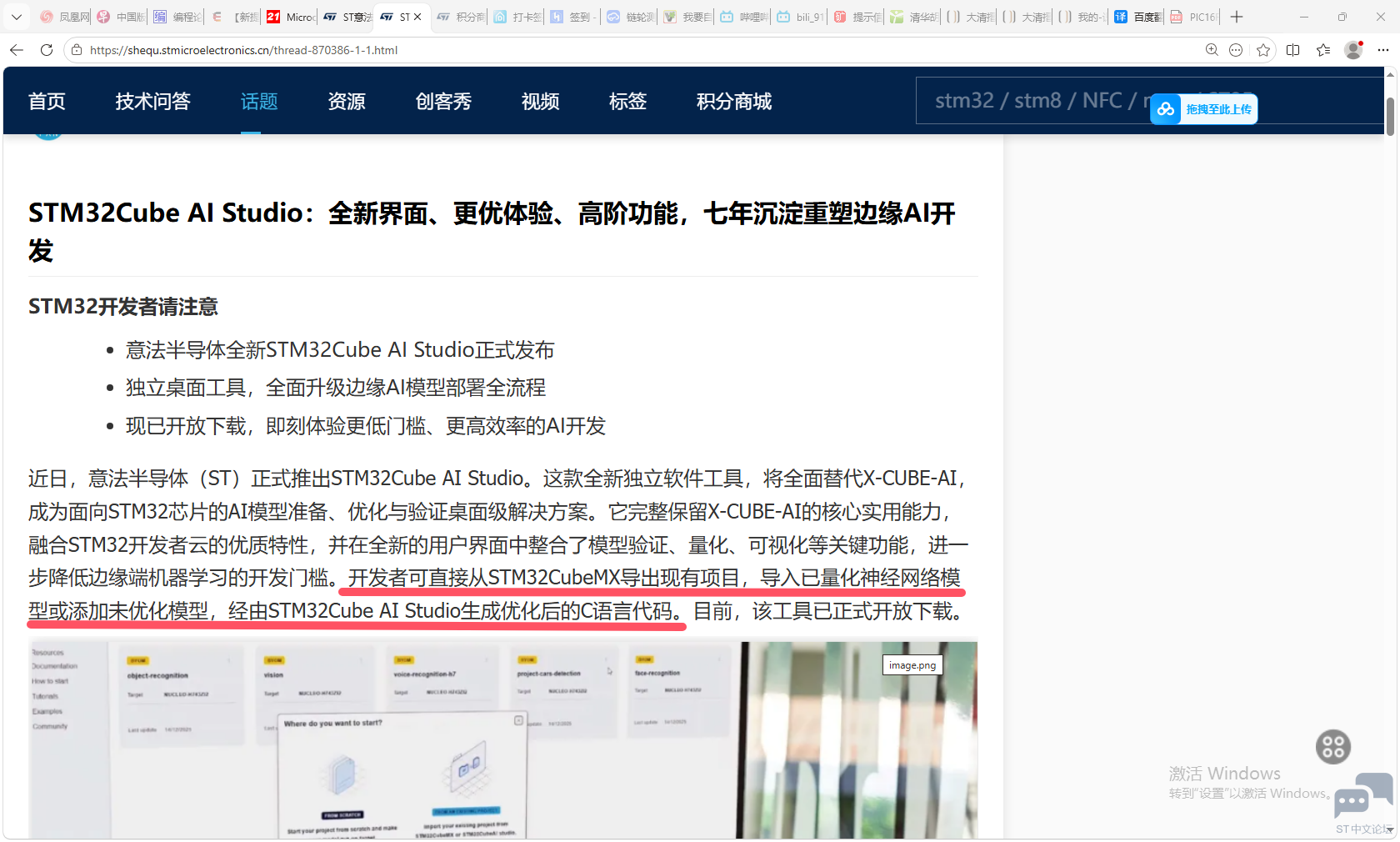Viewport: 1400px width, 842px height.
Task: Switch to the 哔哩哔 tab
Action: coord(744,17)
